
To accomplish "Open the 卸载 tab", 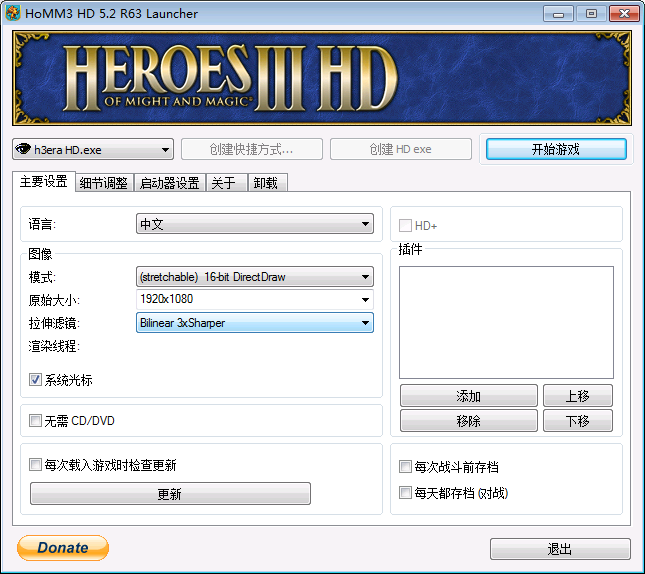I will [x=267, y=183].
